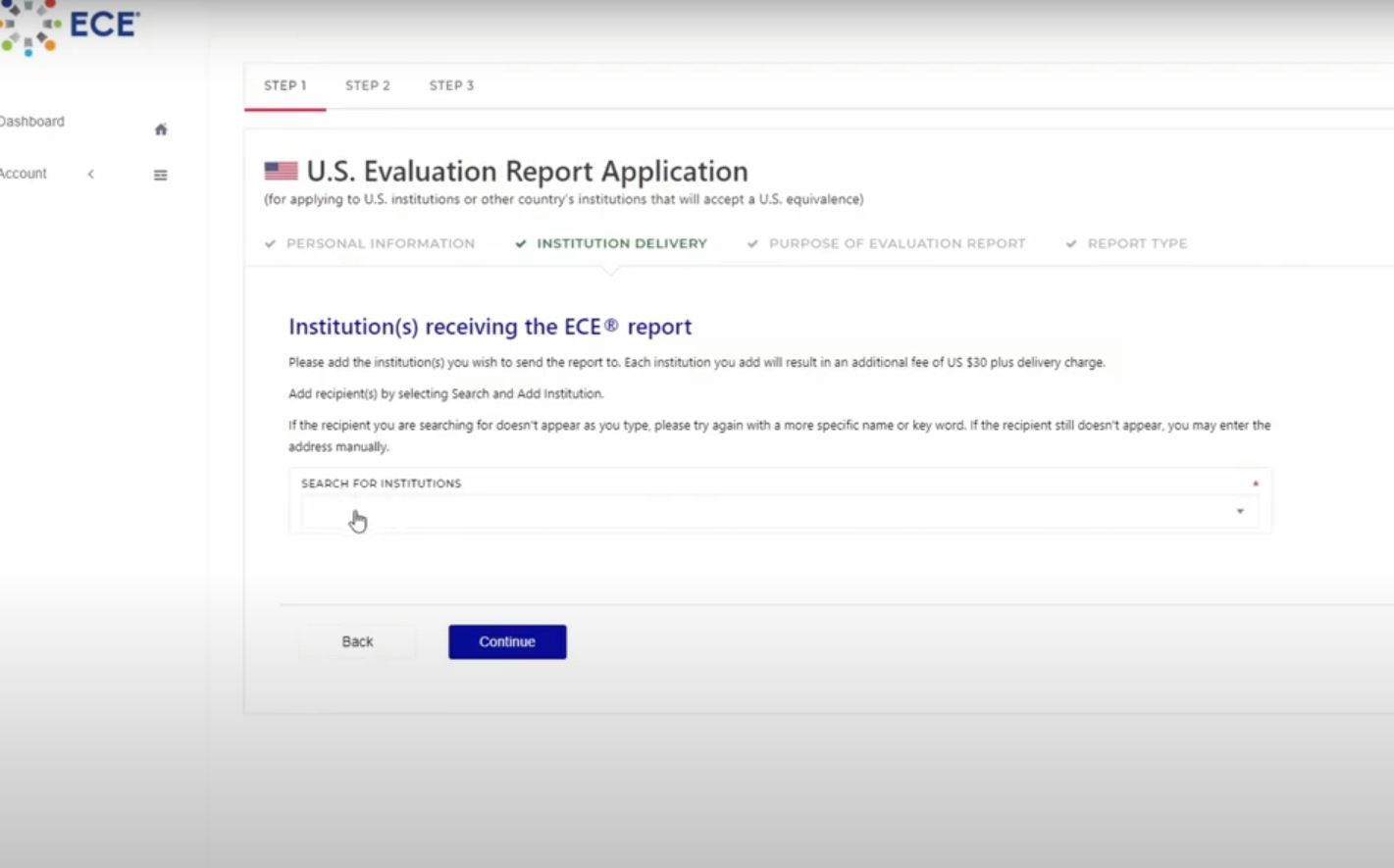Image resolution: width=1394 pixels, height=868 pixels.
Task: Click the ECE logo
Action: click(x=70, y=26)
